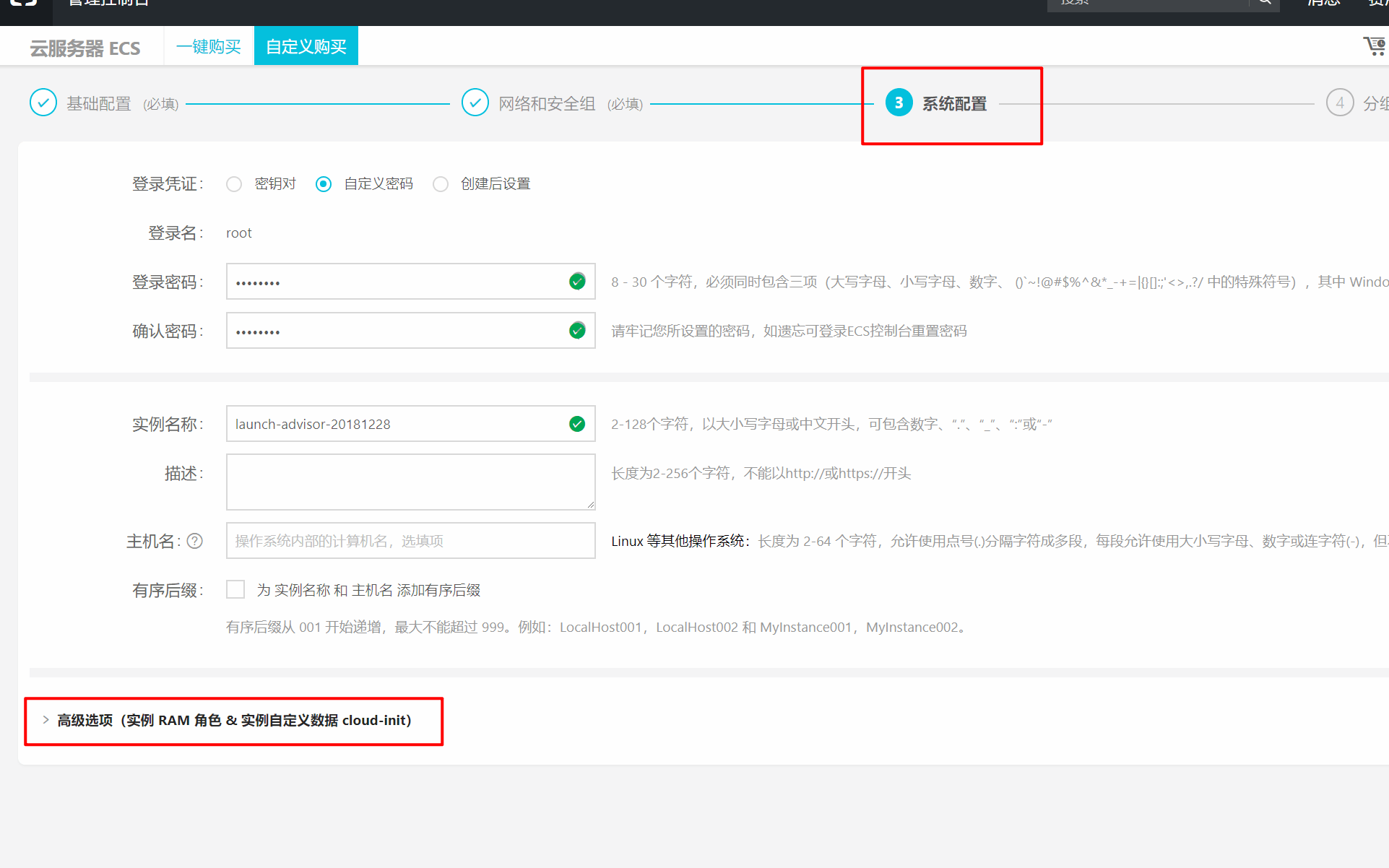Image resolution: width=1389 pixels, height=868 pixels.
Task: Click the 确认密码 input field
Action: 410,331
